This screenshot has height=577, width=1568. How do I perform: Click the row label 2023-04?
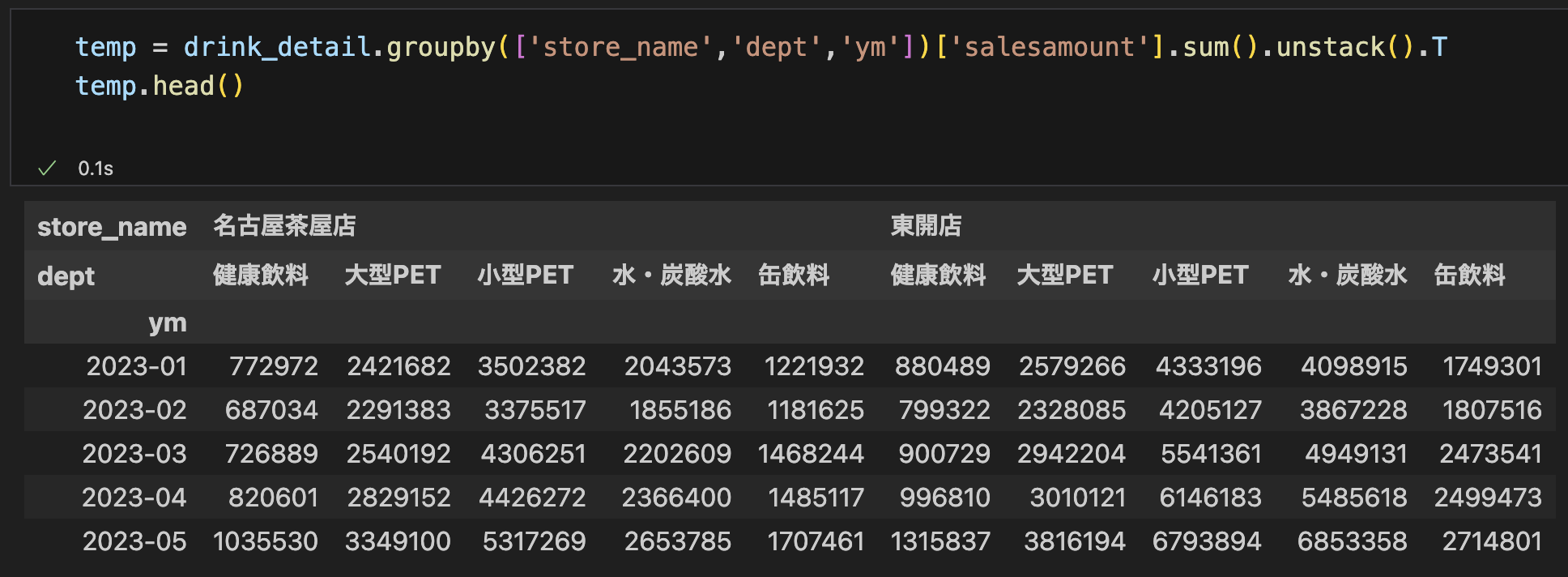134,498
